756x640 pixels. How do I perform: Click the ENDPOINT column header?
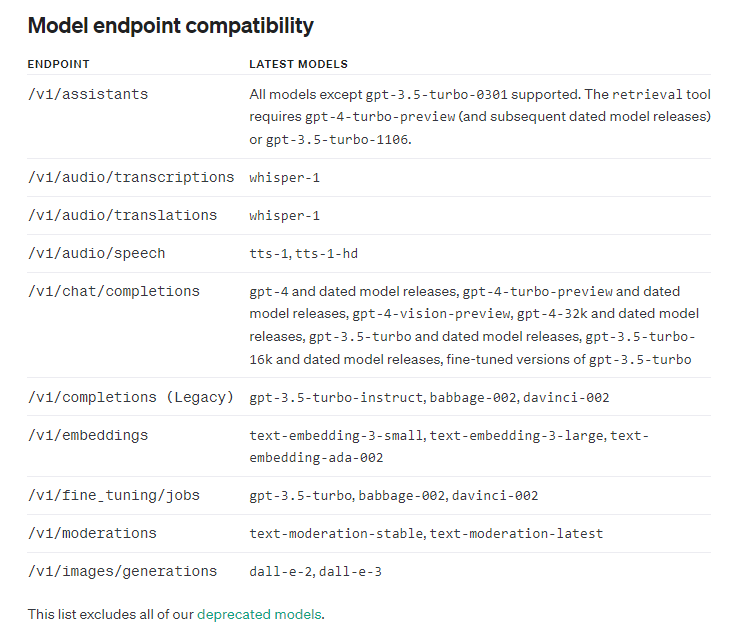coord(58,64)
